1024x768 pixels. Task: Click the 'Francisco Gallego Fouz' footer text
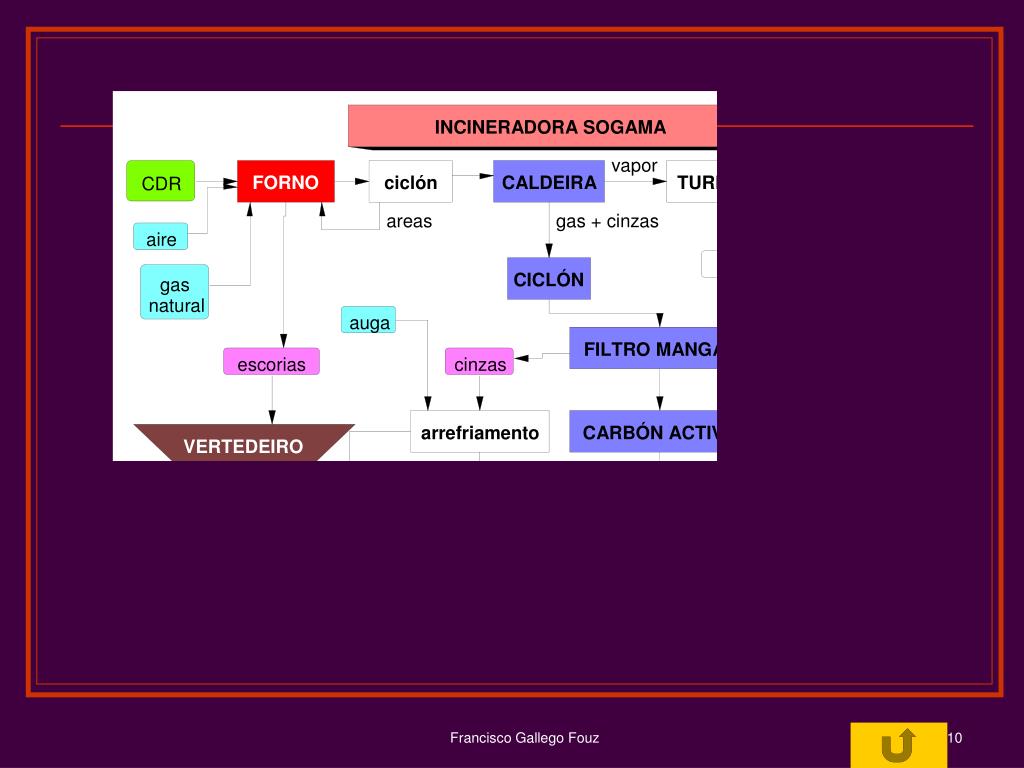524,738
